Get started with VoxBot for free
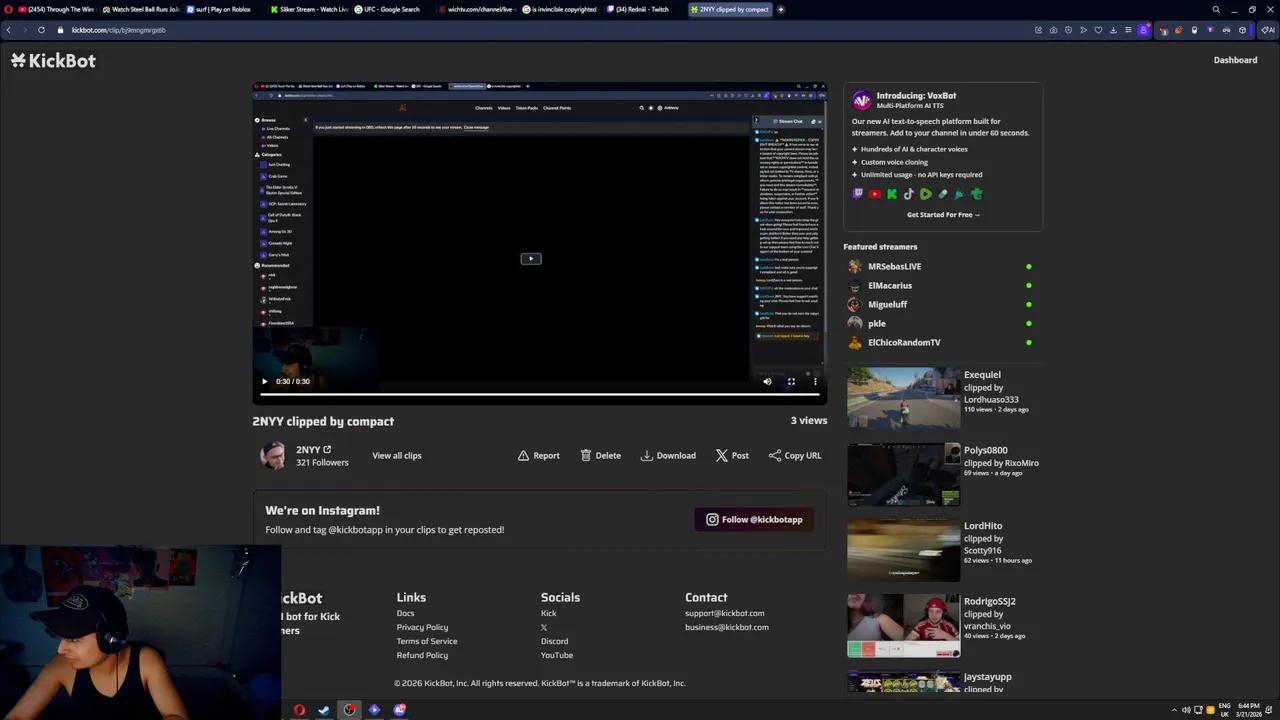1280x720 pixels. pos(943,214)
